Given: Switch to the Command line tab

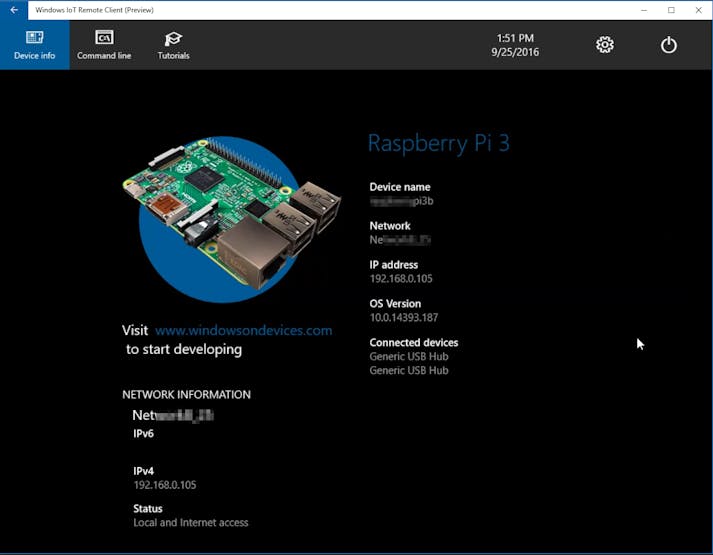Looking at the screenshot, I should [104, 45].
